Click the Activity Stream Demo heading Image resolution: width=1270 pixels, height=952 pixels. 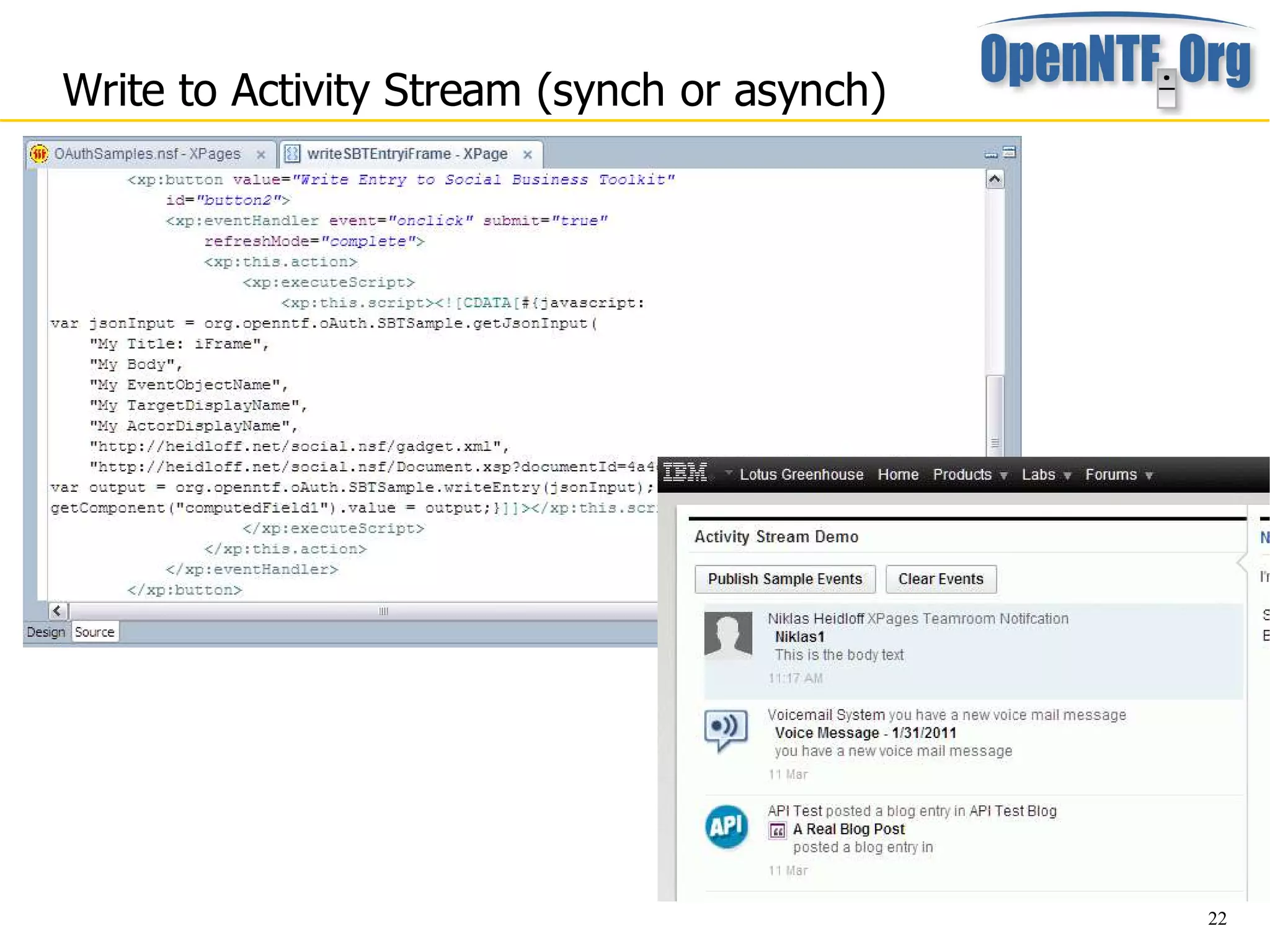coord(776,536)
